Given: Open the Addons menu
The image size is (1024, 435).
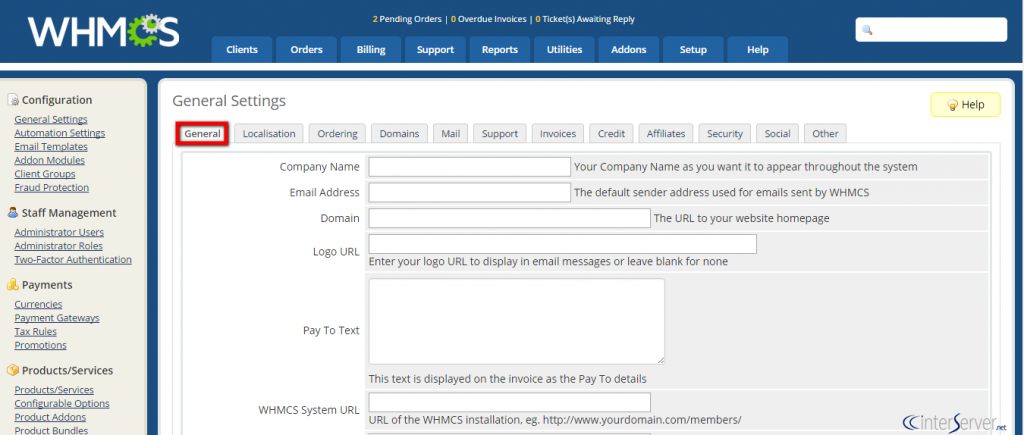Looking at the screenshot, I should click(629, 50).
